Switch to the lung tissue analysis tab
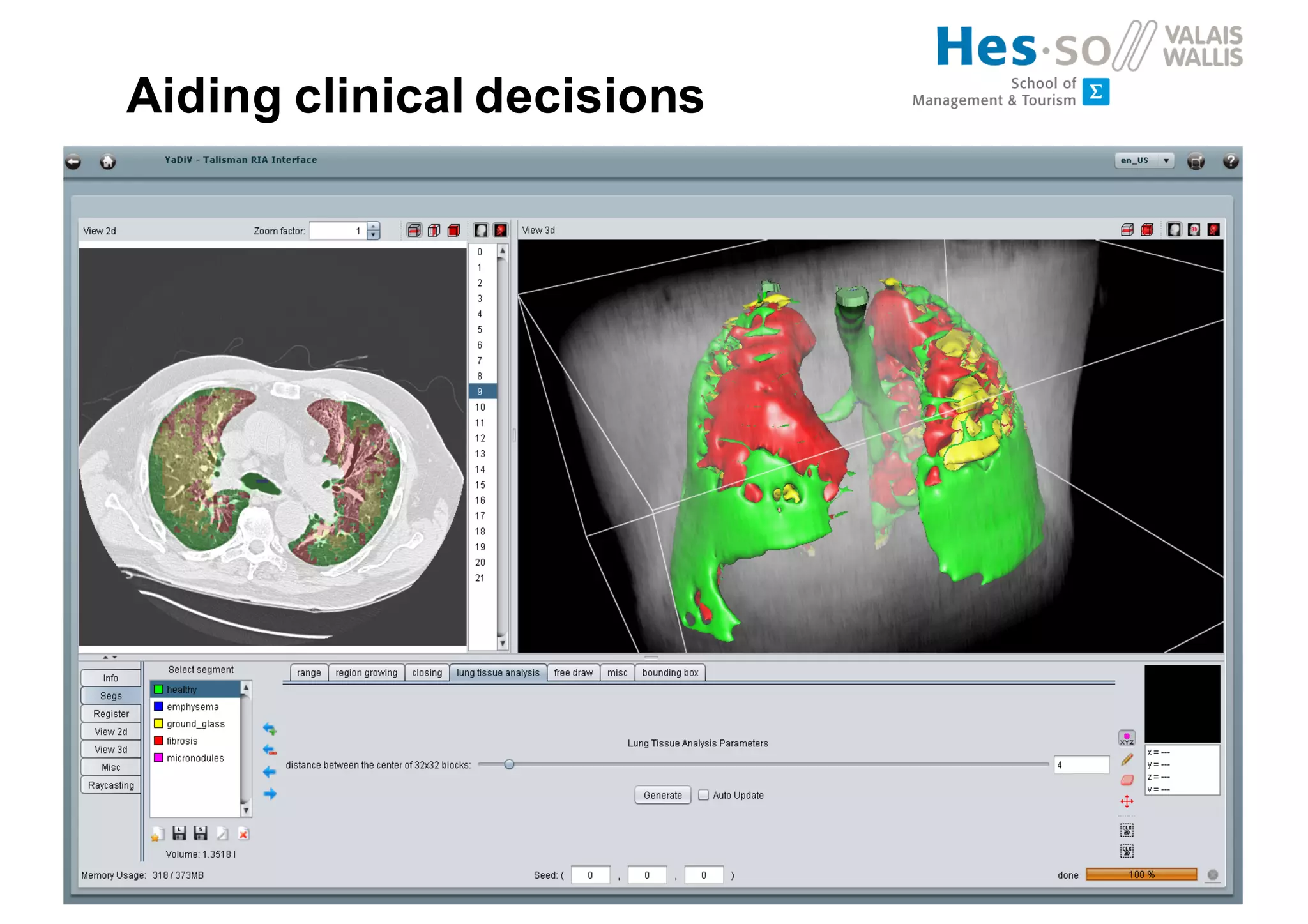This screenshot has height=924, width=1308. point(498,673)
